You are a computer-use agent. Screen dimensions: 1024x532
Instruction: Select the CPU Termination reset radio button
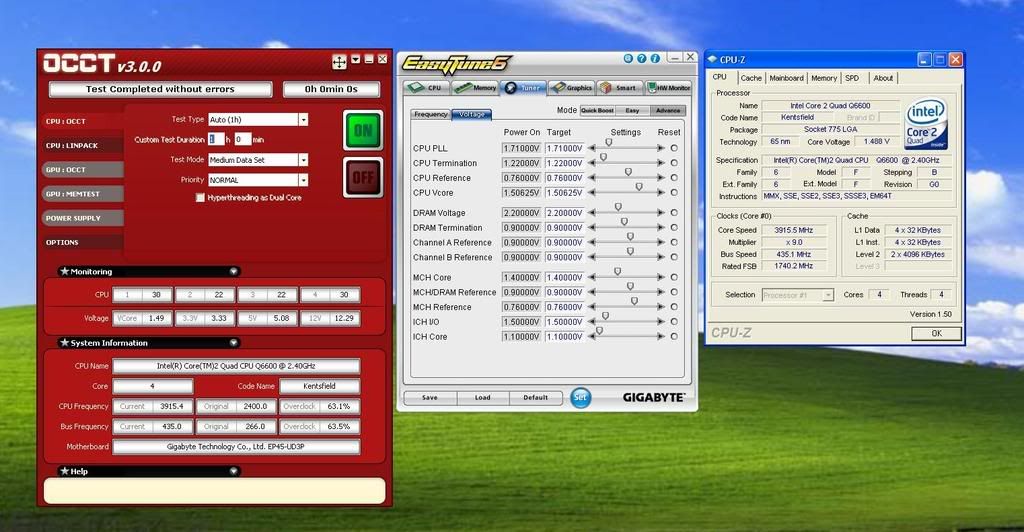click(x=674, y=163)
